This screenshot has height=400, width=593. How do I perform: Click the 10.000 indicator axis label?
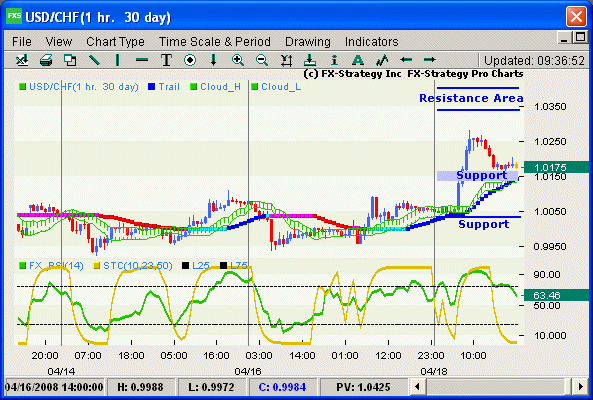point(550,335)
